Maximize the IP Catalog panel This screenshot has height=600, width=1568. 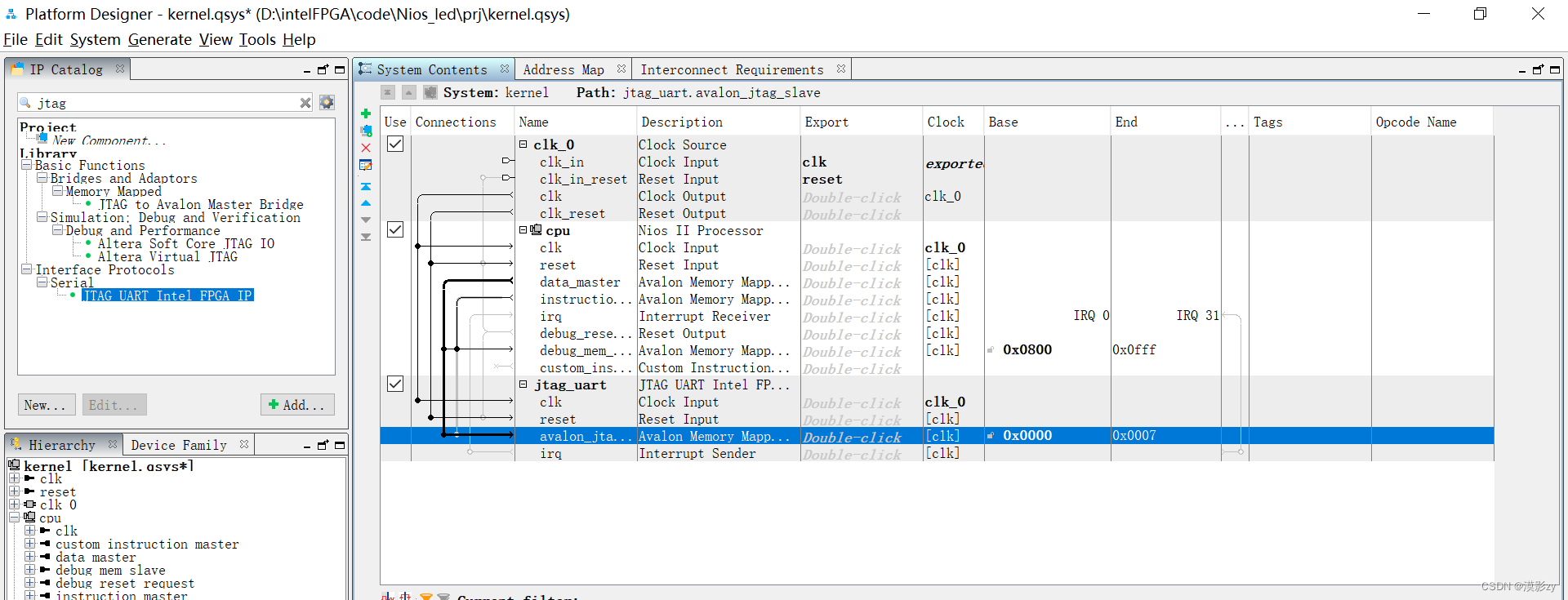pyautogui.click(x=340, y=69)
